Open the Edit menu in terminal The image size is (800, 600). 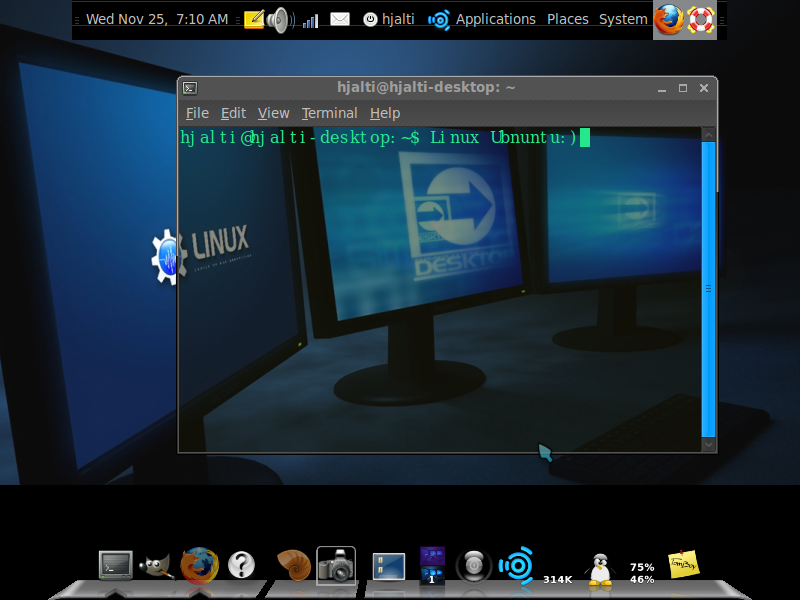click(x=233, y=113)
